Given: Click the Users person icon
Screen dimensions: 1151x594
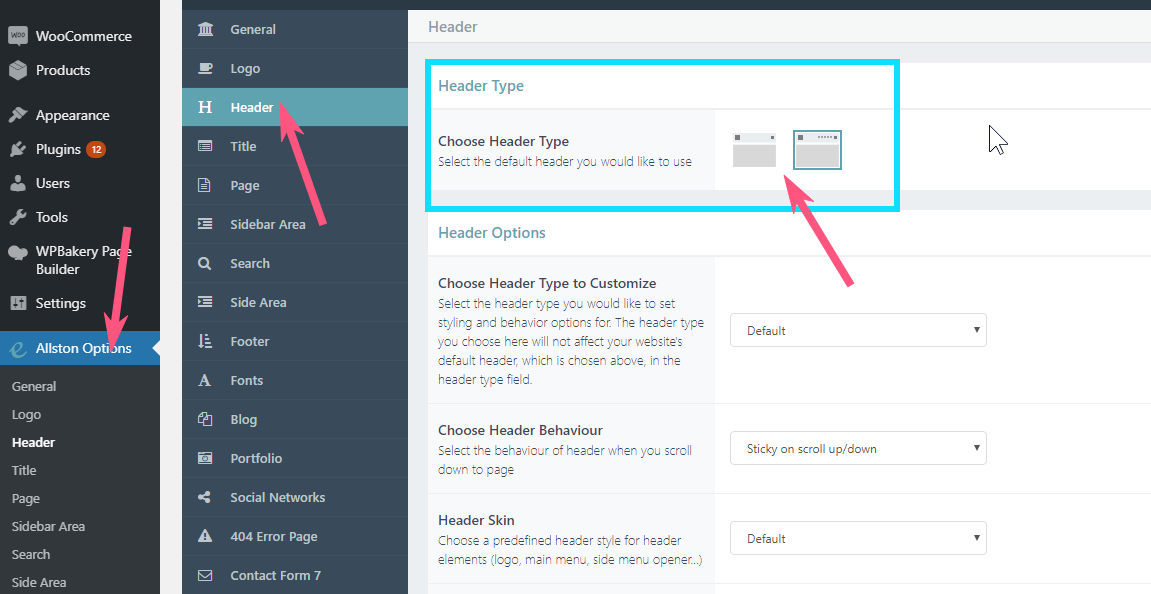Looking at the screenshot, I should point(18,183).
